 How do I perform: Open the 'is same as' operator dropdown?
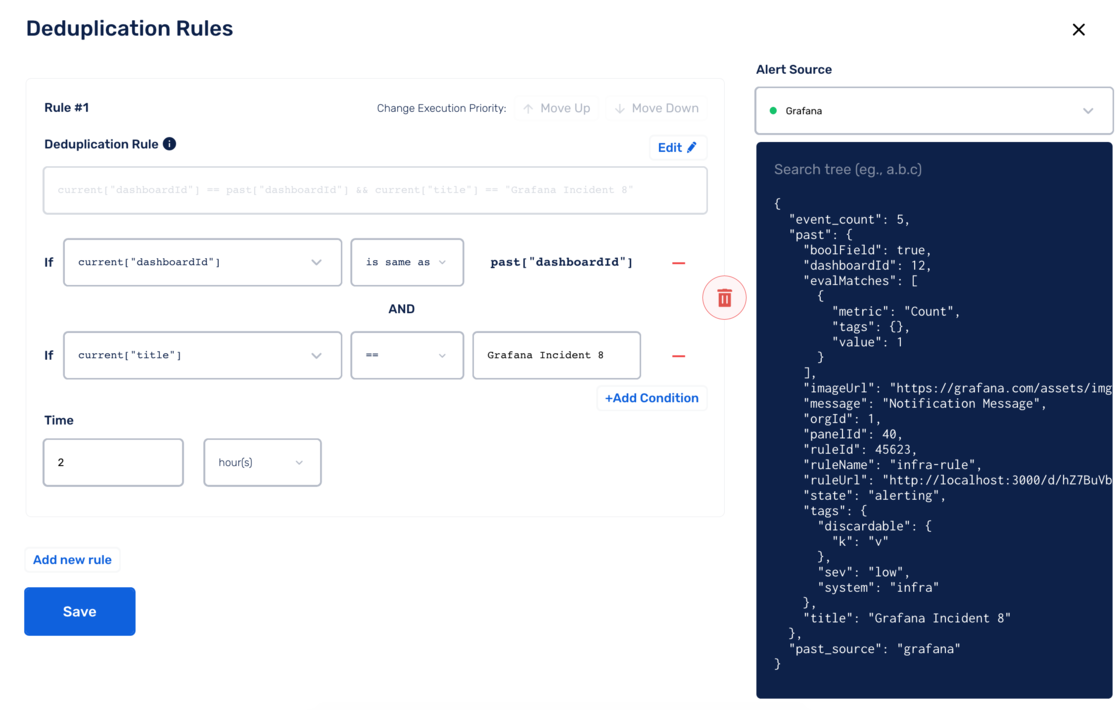pyautogui.click(x=406, y=262)
